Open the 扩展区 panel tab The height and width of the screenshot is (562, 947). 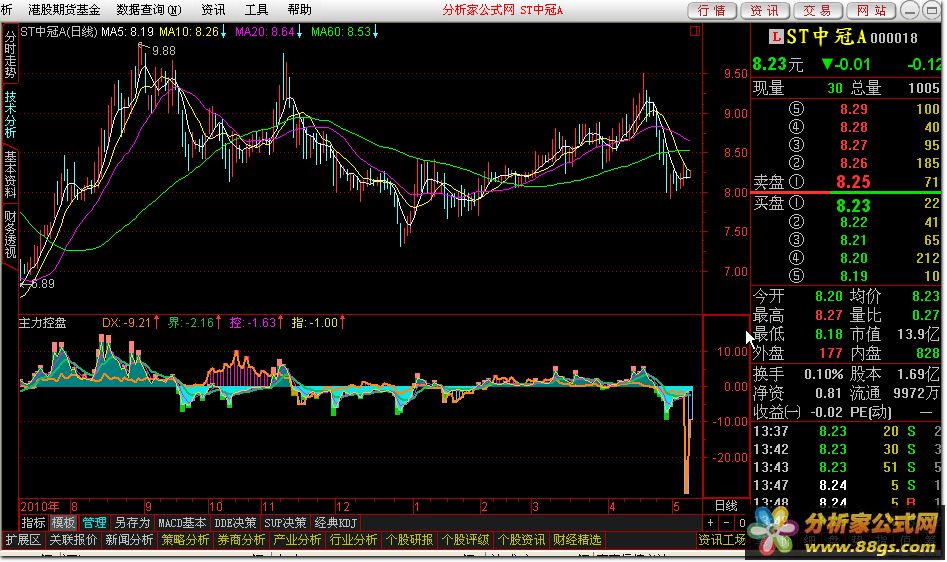coord(23,540)
